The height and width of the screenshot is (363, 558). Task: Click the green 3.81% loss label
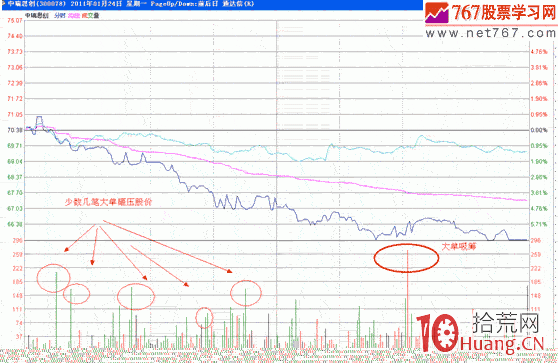pos(539,193)
